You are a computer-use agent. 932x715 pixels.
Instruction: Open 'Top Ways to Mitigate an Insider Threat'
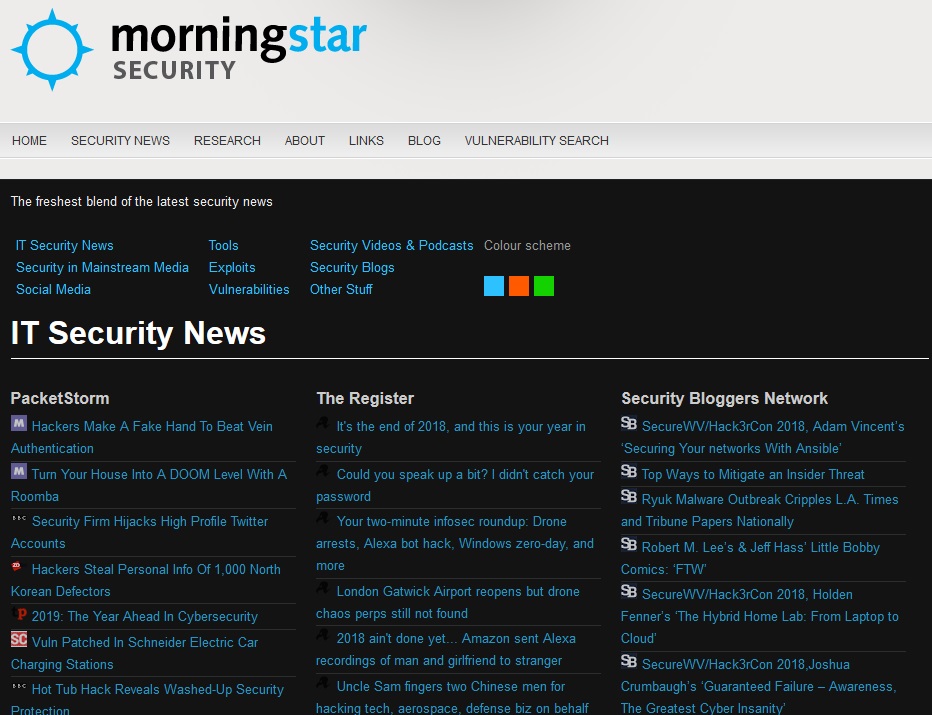752,474
